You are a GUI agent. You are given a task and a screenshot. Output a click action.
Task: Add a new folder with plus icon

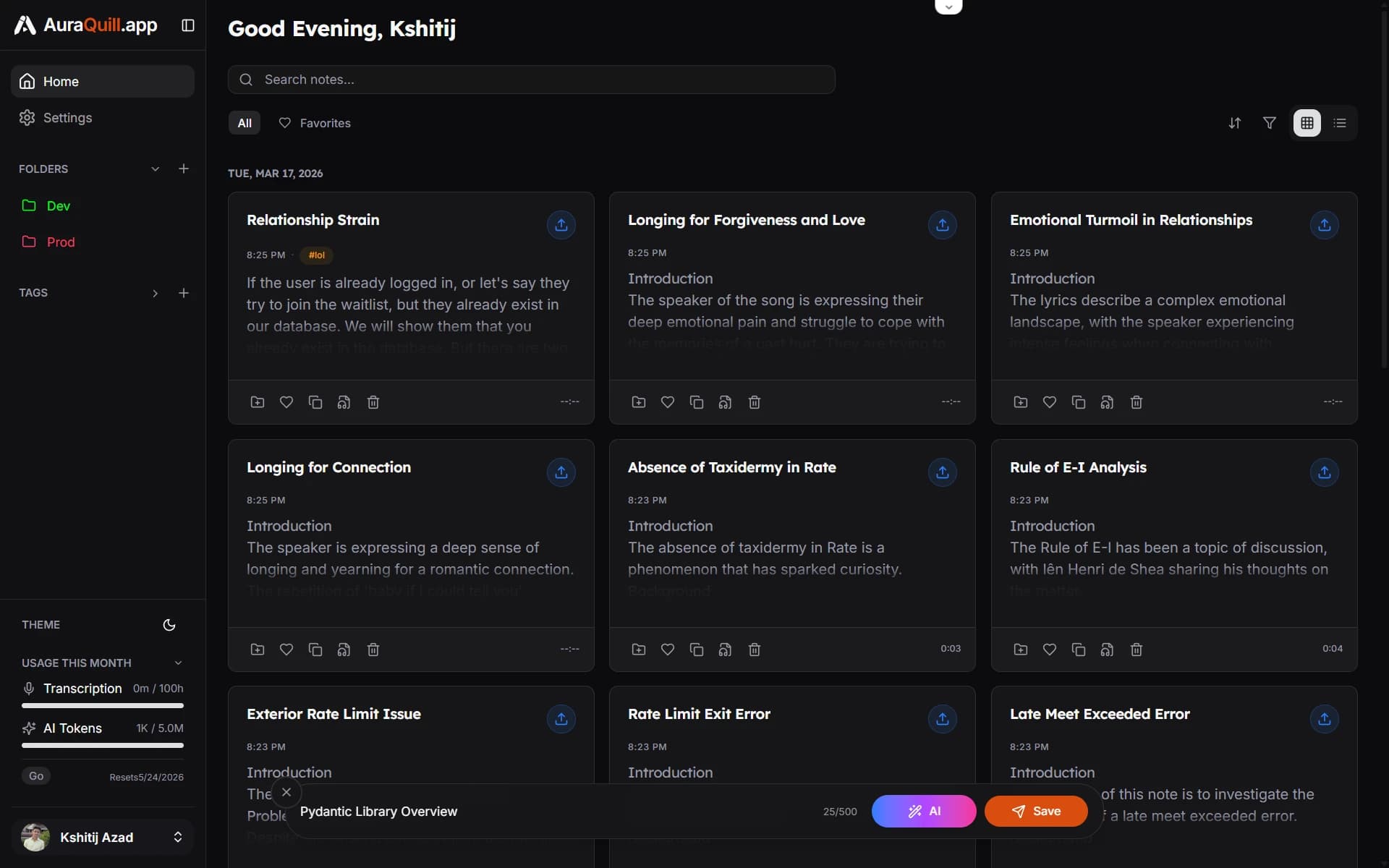(184, 169)
